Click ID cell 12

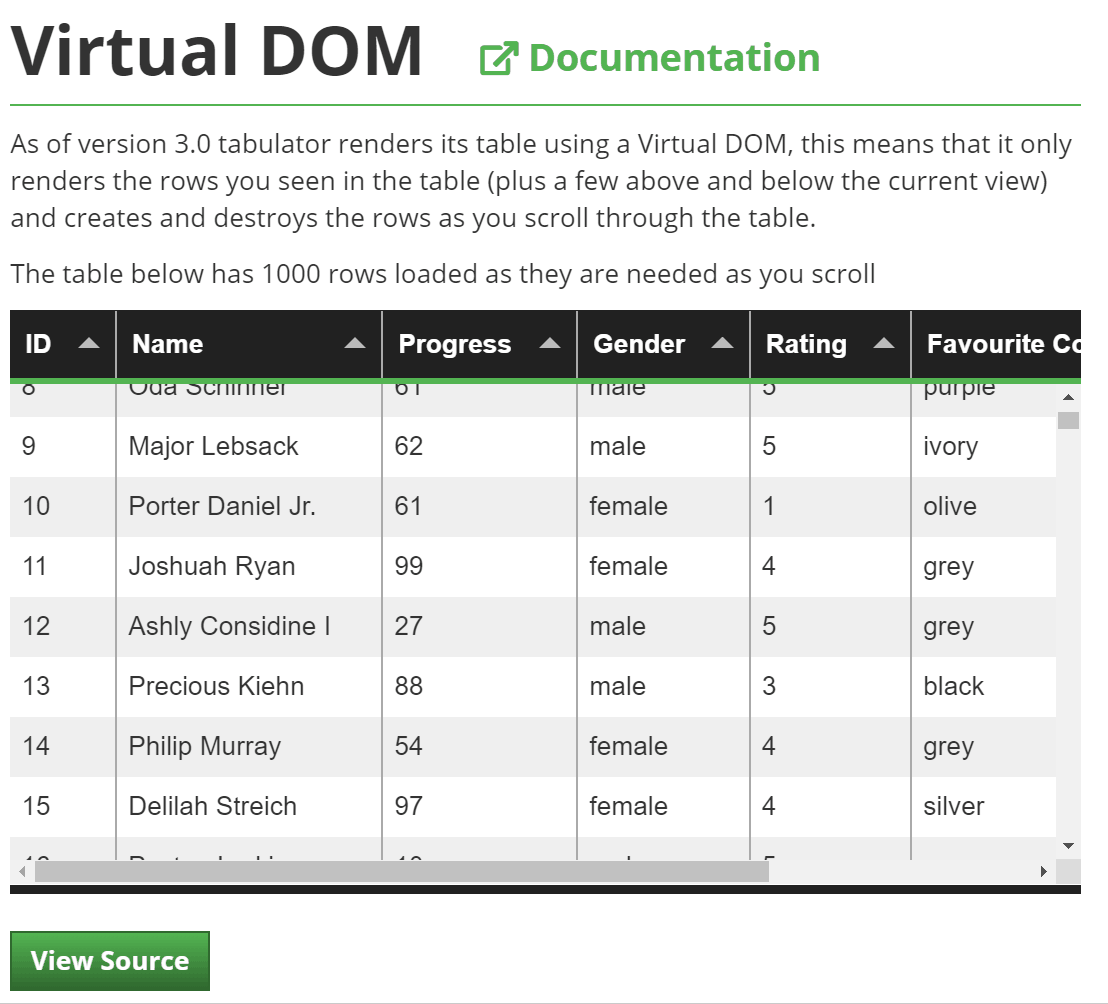pos(63,627)
